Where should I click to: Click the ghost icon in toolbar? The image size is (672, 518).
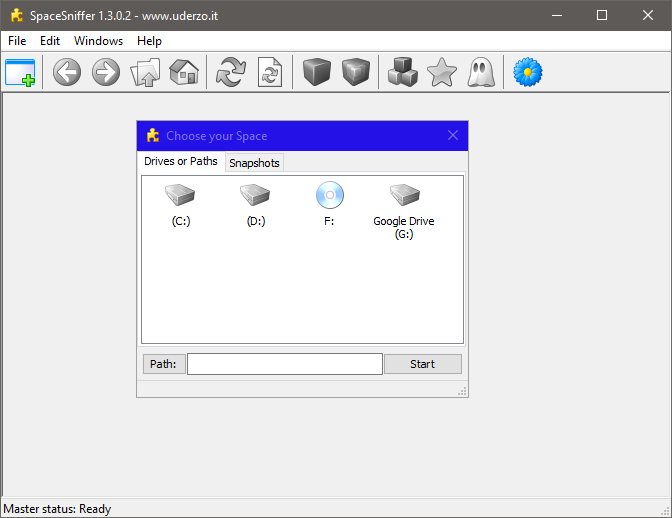pyautogui.click(x=481, y=72)
